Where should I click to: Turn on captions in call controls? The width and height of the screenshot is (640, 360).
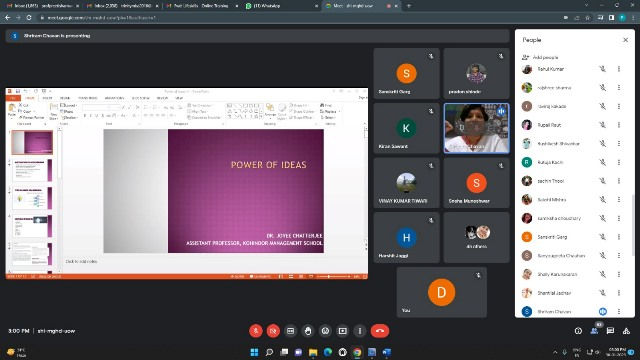(x=290, y=331)
